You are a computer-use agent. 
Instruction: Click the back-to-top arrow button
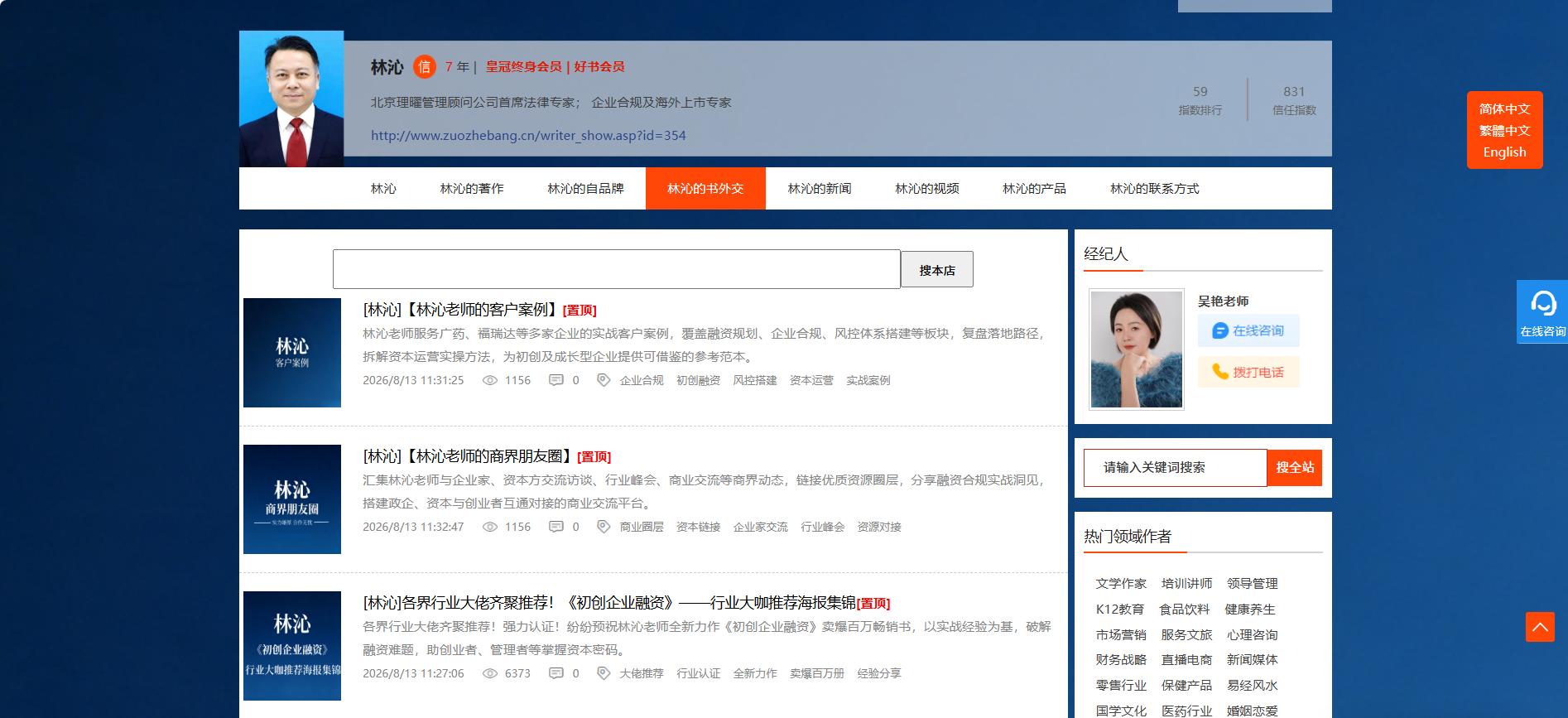point(1540,627)
